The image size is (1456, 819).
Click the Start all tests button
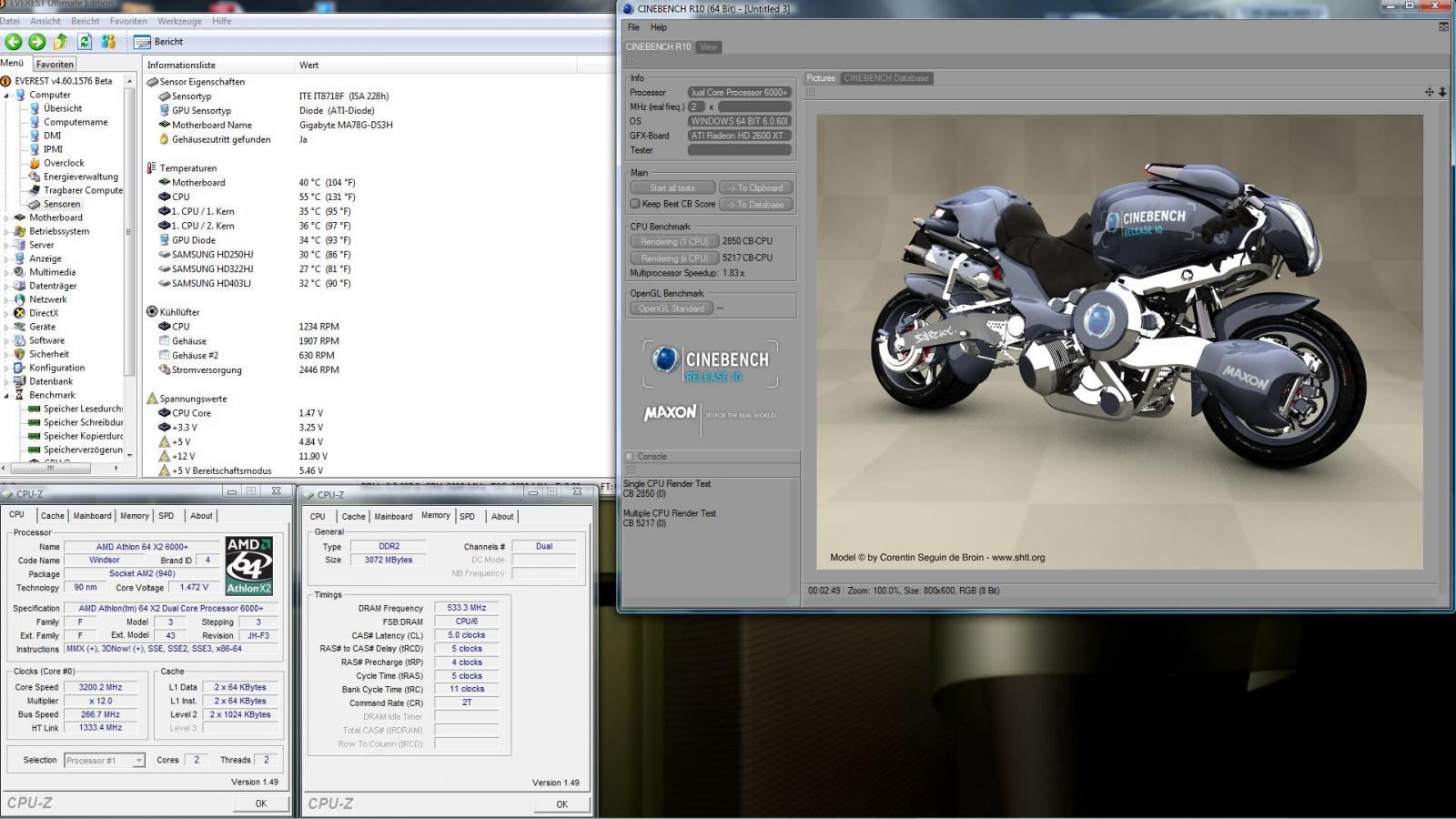(672, 188)
